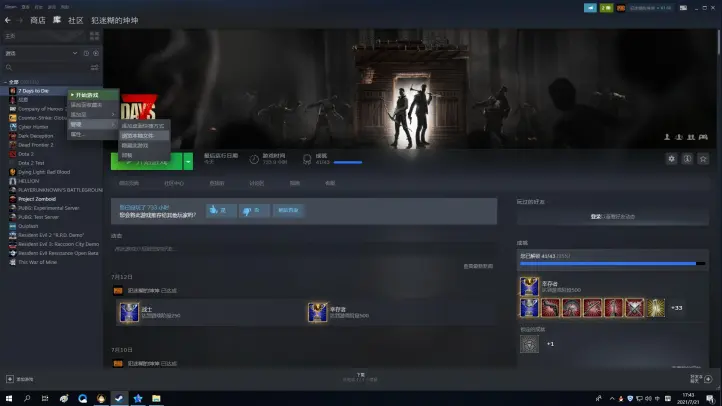Open the 商店 navigation tab
Screen dimensions: 722x406
pyautogui.click(x=38, y=20)
